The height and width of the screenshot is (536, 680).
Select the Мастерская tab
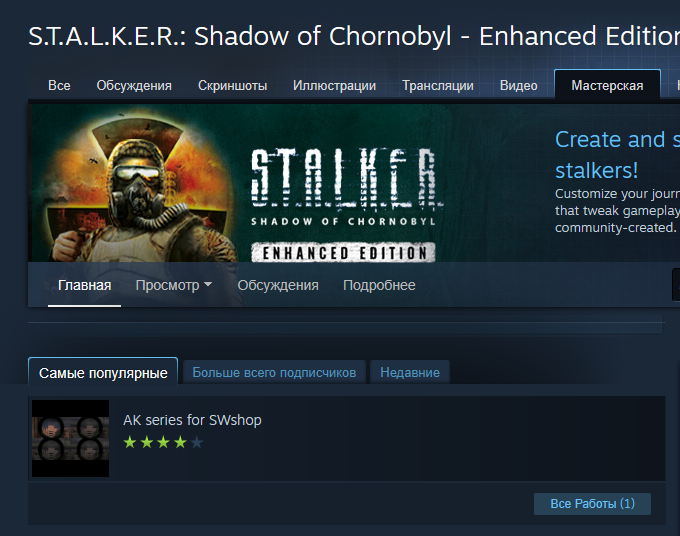(x=607, y=85)
